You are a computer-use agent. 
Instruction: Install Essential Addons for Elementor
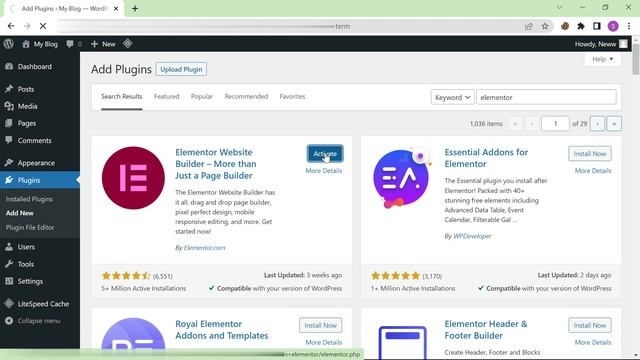click(x=590, y=154)
